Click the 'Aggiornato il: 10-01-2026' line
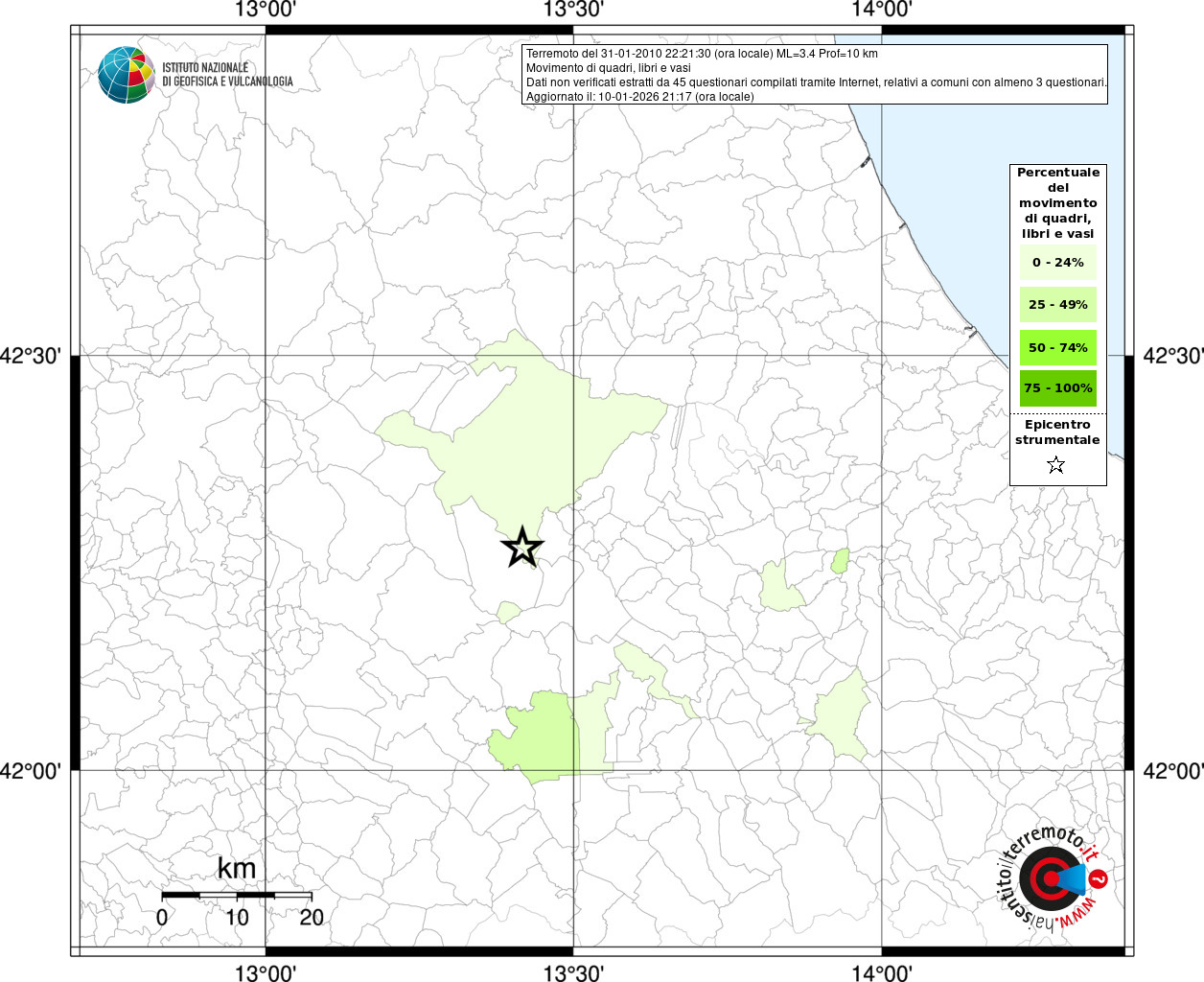The image size is (1204, 982). 640,97
